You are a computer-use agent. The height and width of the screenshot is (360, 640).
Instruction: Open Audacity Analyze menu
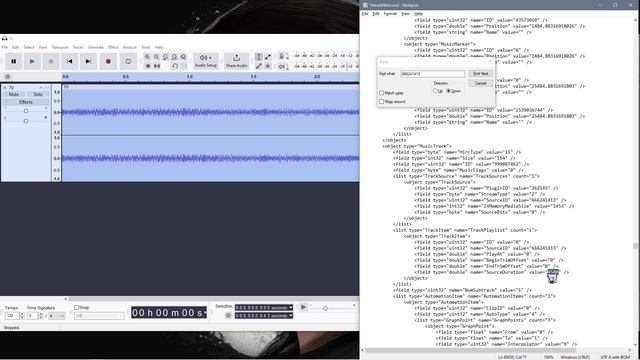point(130,47)
